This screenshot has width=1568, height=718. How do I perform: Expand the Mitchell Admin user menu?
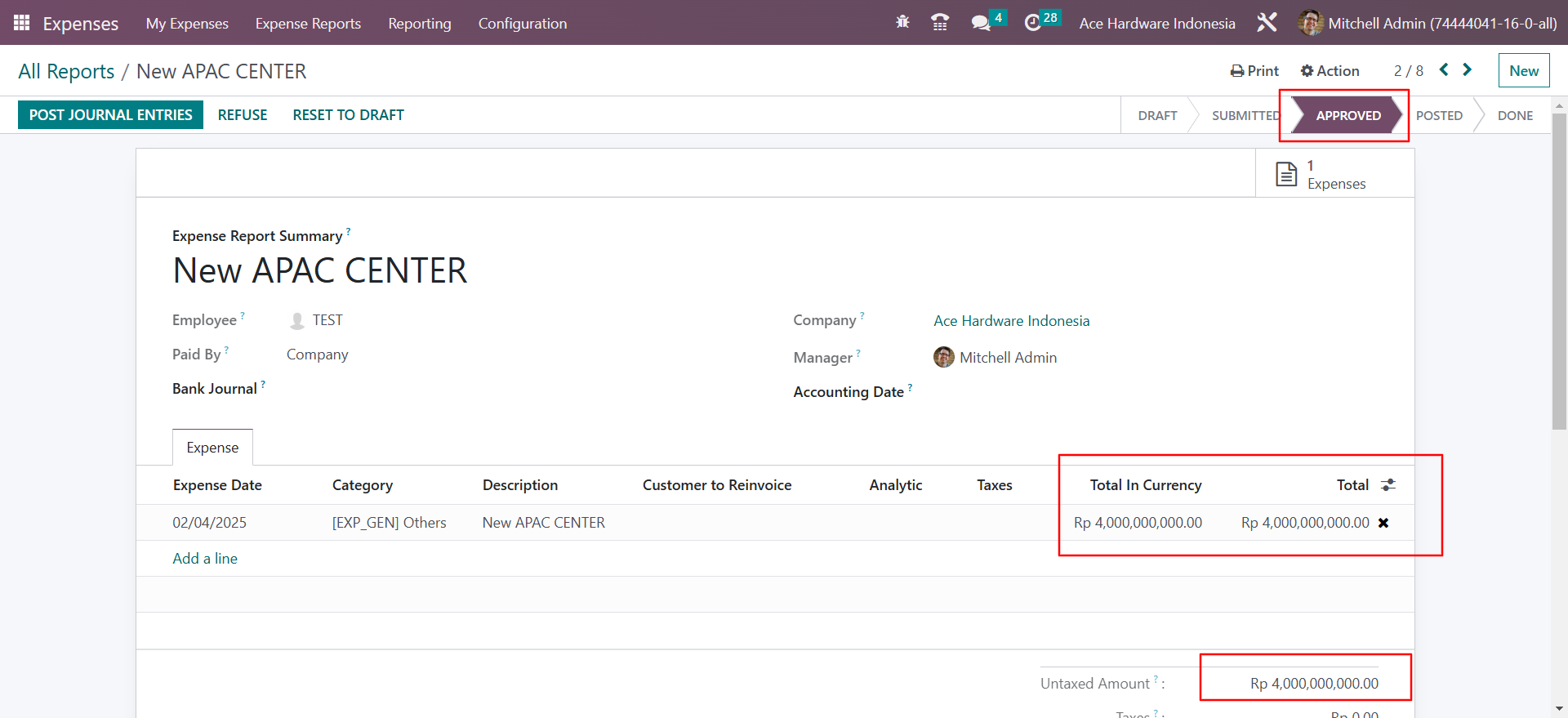(1428, 24)
